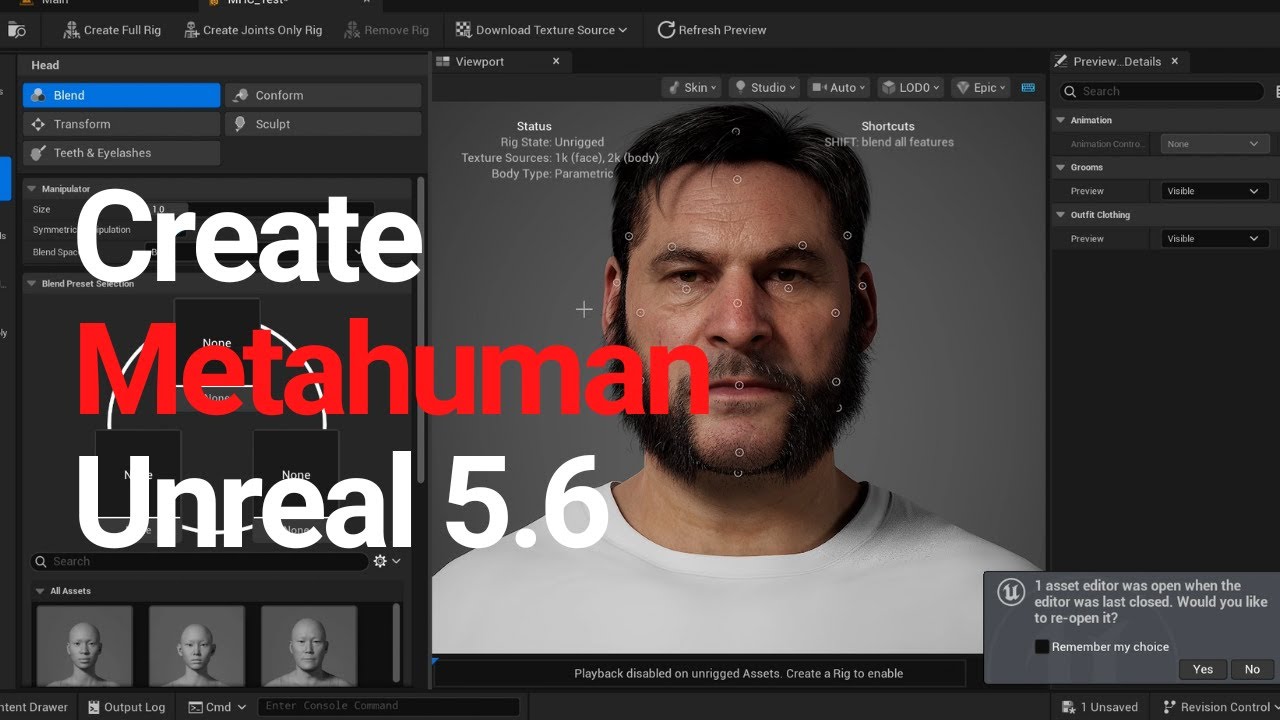
Task: Collapse Blend Preset Selection section
Action: tap(32, 284)
